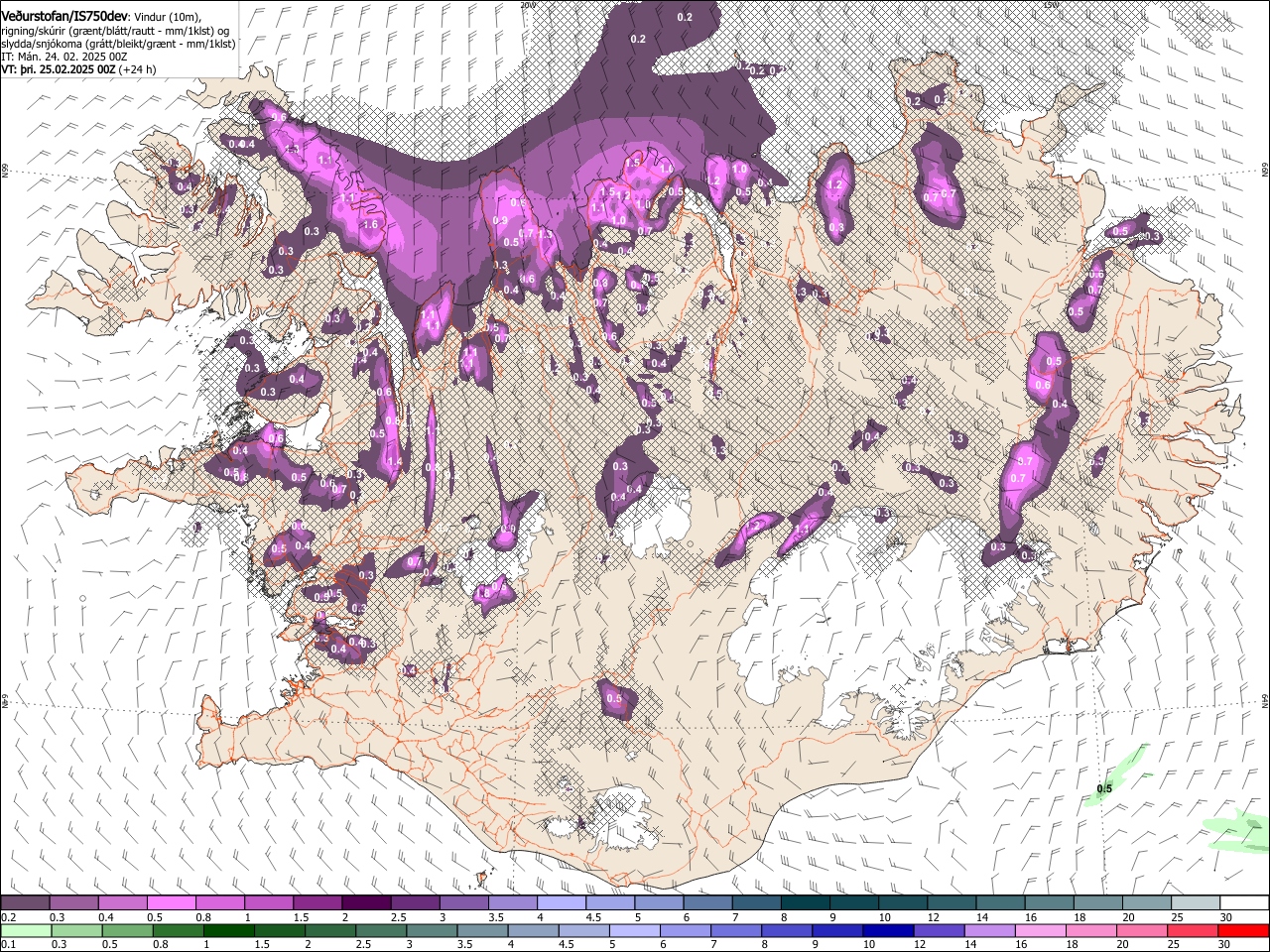Pick the upper legend swatch between 0.8 and 1
The height and width of the screenshot is (952, 1270).
[219, 903]
